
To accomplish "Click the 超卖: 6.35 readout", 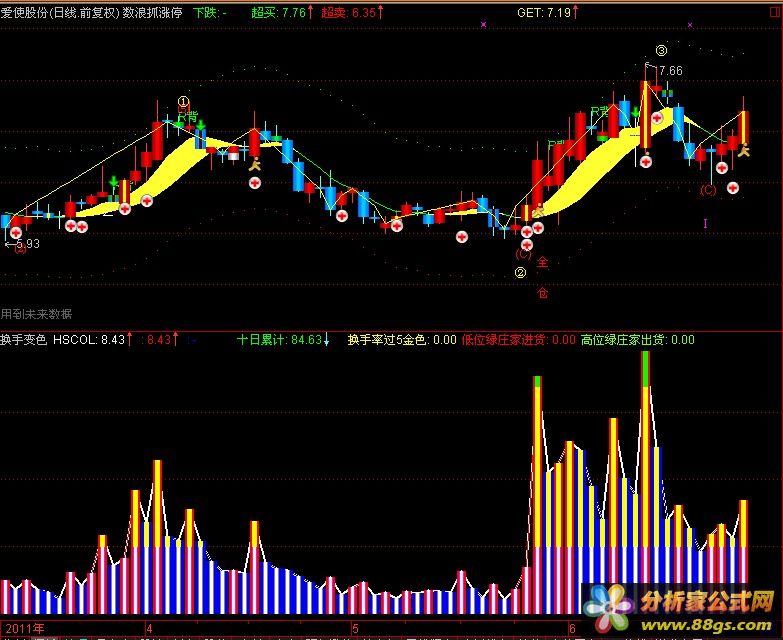I will (x=352, y=12).
